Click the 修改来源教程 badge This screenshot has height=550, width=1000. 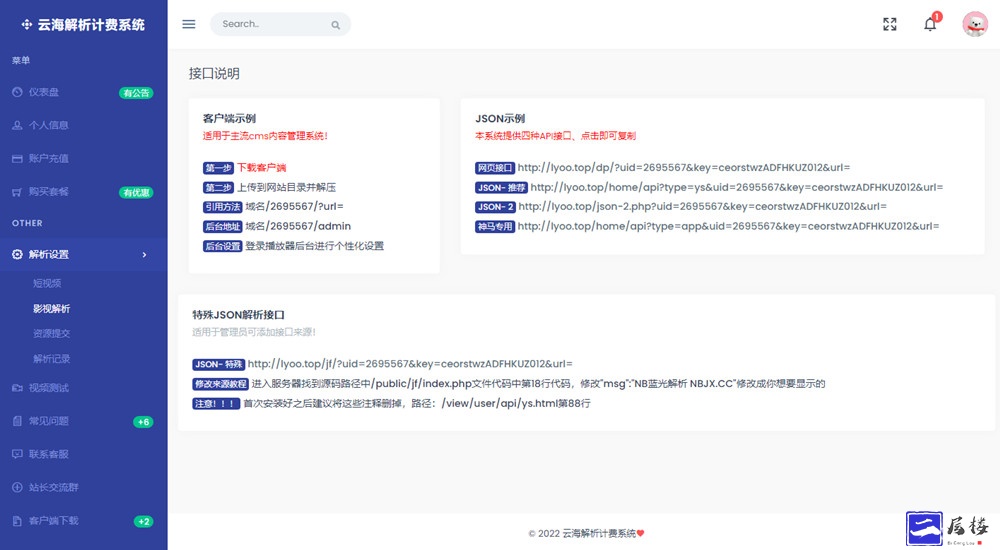pos(220,384)
